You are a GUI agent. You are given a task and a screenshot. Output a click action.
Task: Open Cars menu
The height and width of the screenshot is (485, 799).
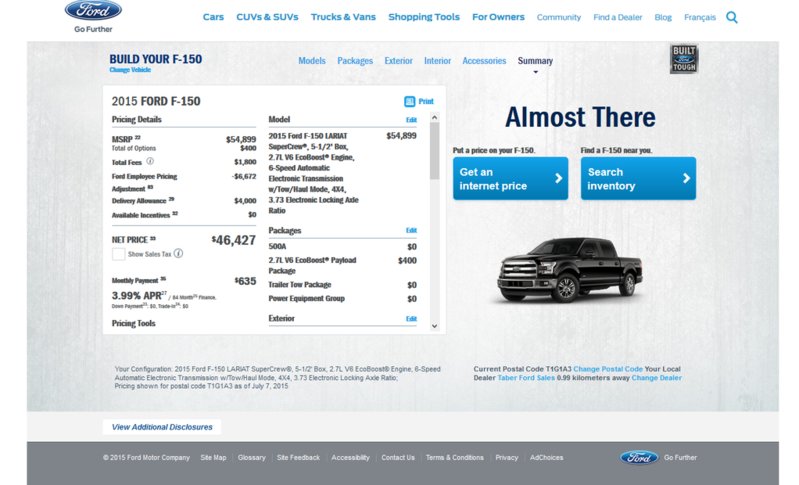coord(213,17)
